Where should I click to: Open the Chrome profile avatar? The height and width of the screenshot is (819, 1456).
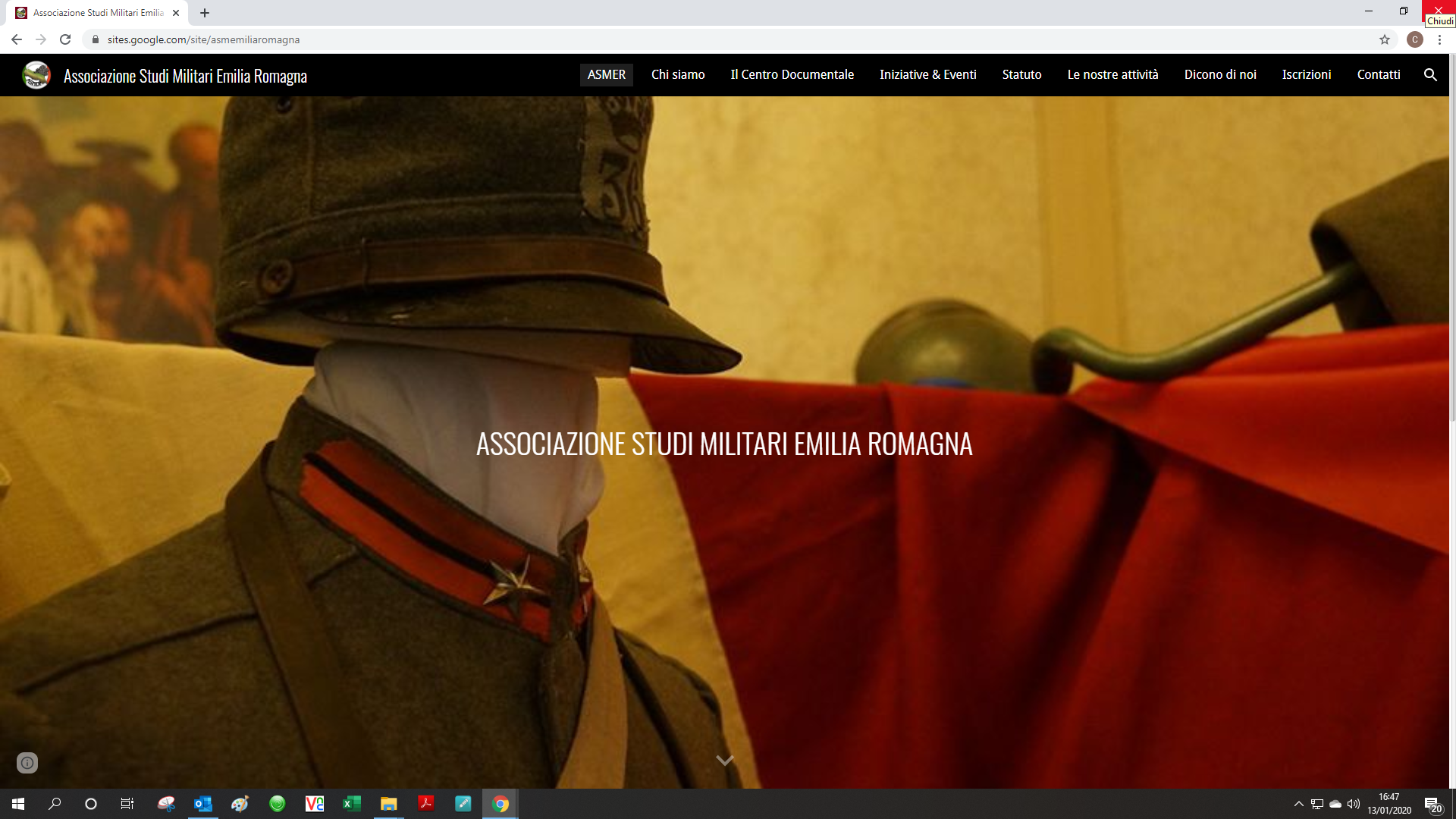tap(1415, 39)
